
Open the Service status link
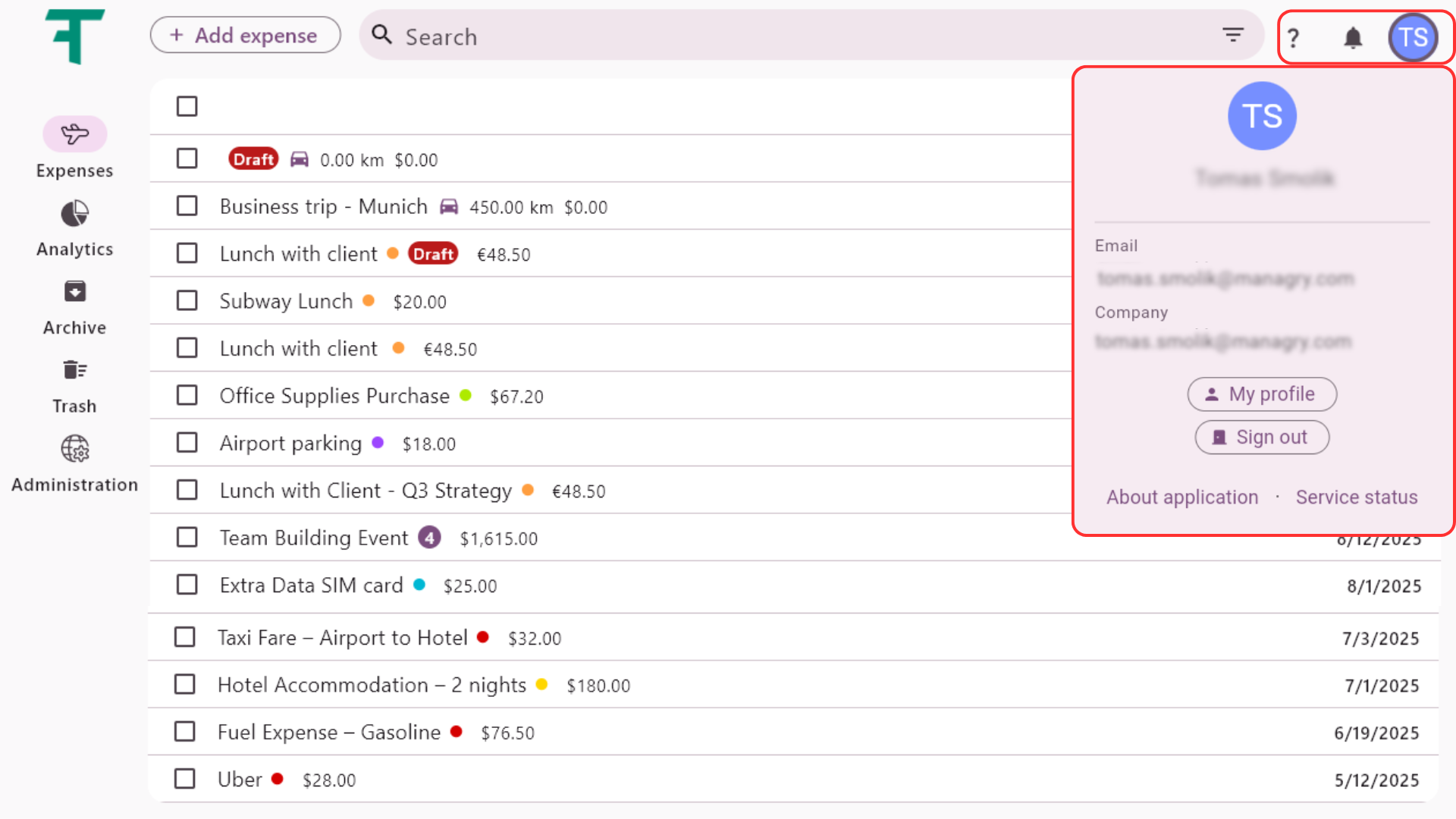coord(1356,497)
